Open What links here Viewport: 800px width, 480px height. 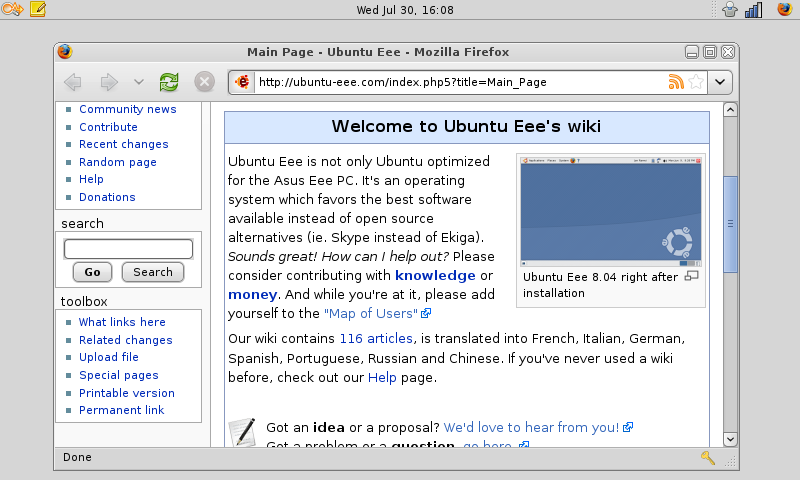tap(122, 322)
